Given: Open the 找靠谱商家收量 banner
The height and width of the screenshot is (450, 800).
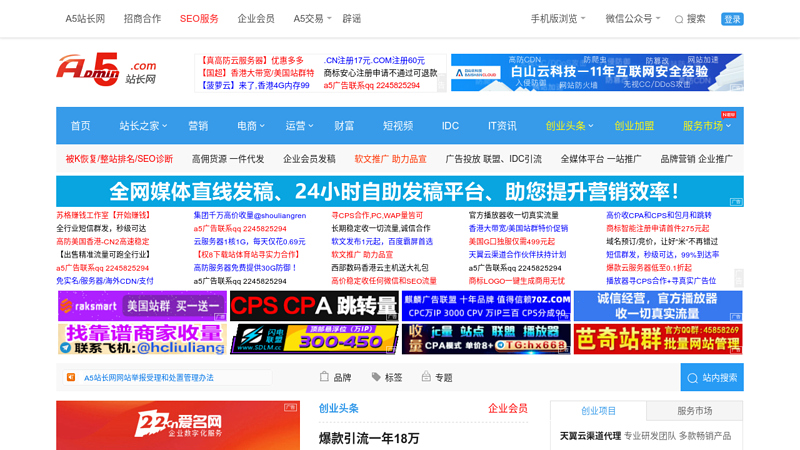Looking at the screenshot, I should tap(142, 339).
